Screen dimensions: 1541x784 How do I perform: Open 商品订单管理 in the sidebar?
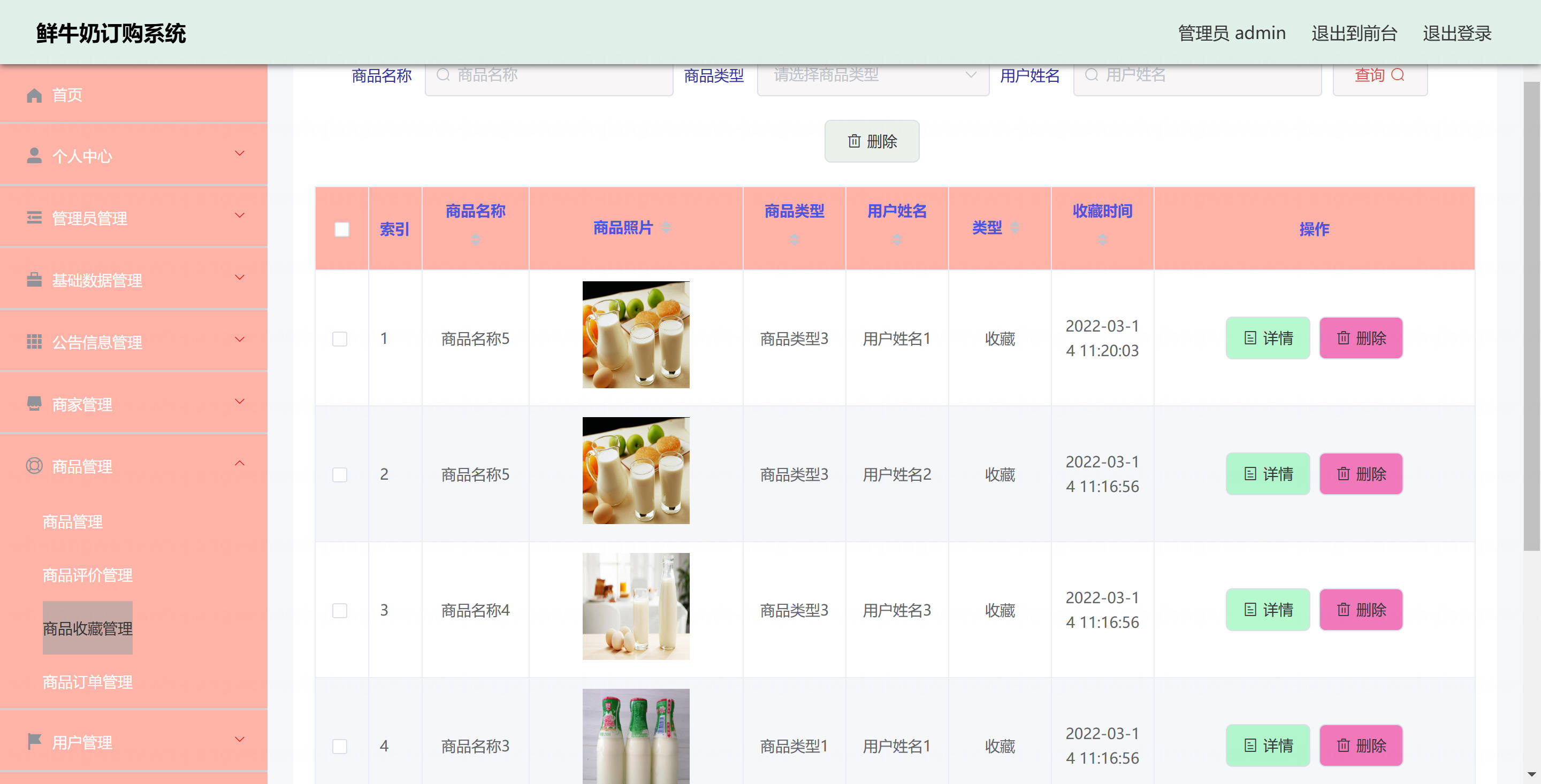point(87,682)
